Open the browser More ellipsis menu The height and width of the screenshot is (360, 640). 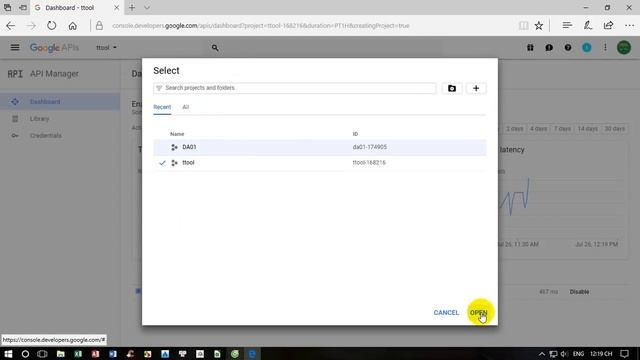pyautogui.click(x=629, y=25)
